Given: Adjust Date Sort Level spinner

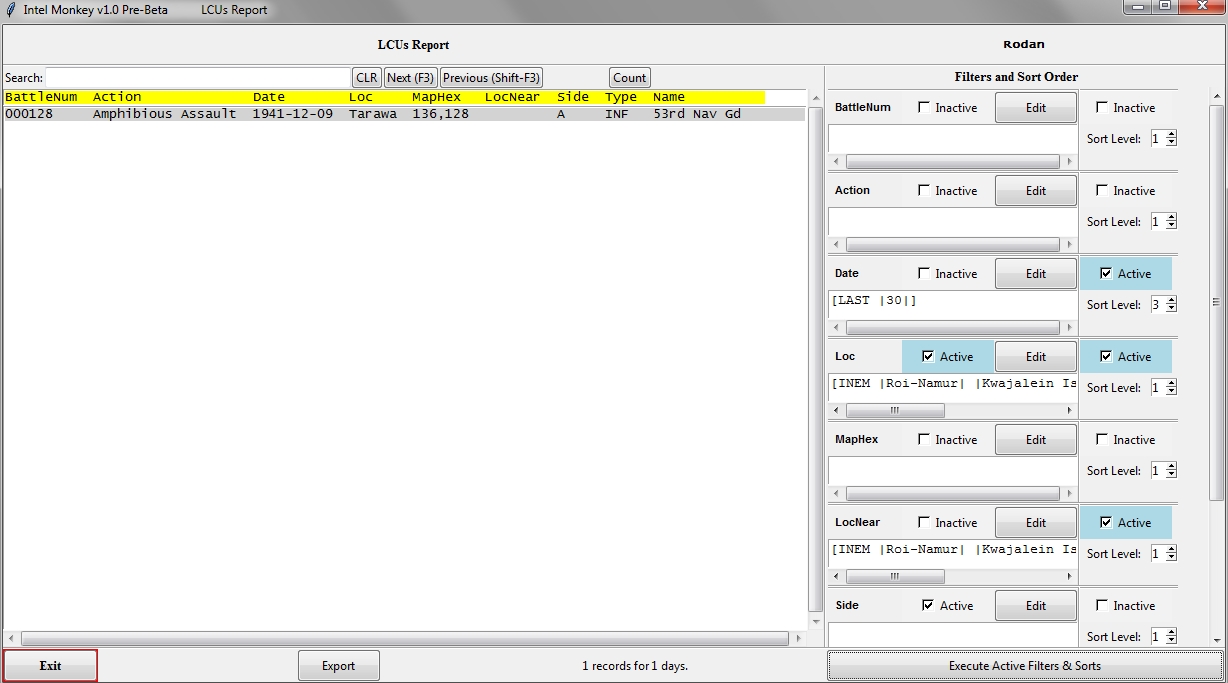Looking at the screenshot, I should click(x=1163, y=305).
